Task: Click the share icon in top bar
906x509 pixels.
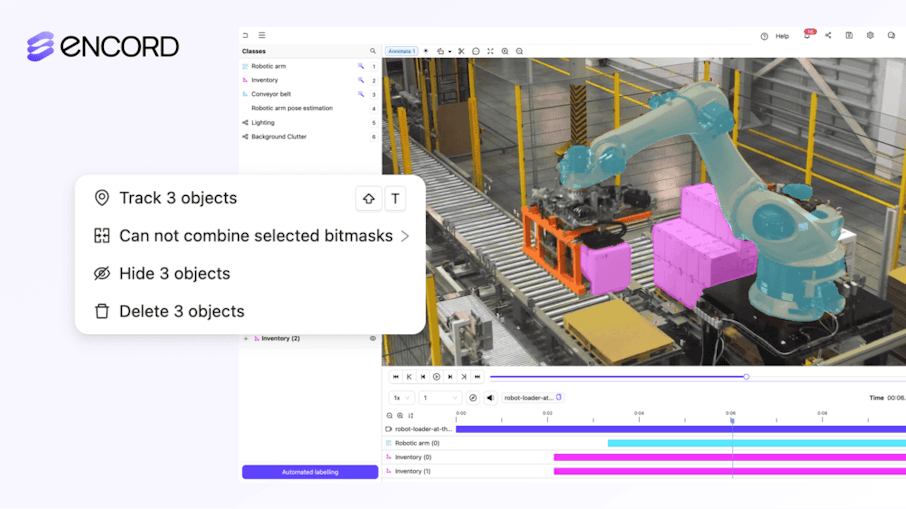Action: (x=828, y=36)
